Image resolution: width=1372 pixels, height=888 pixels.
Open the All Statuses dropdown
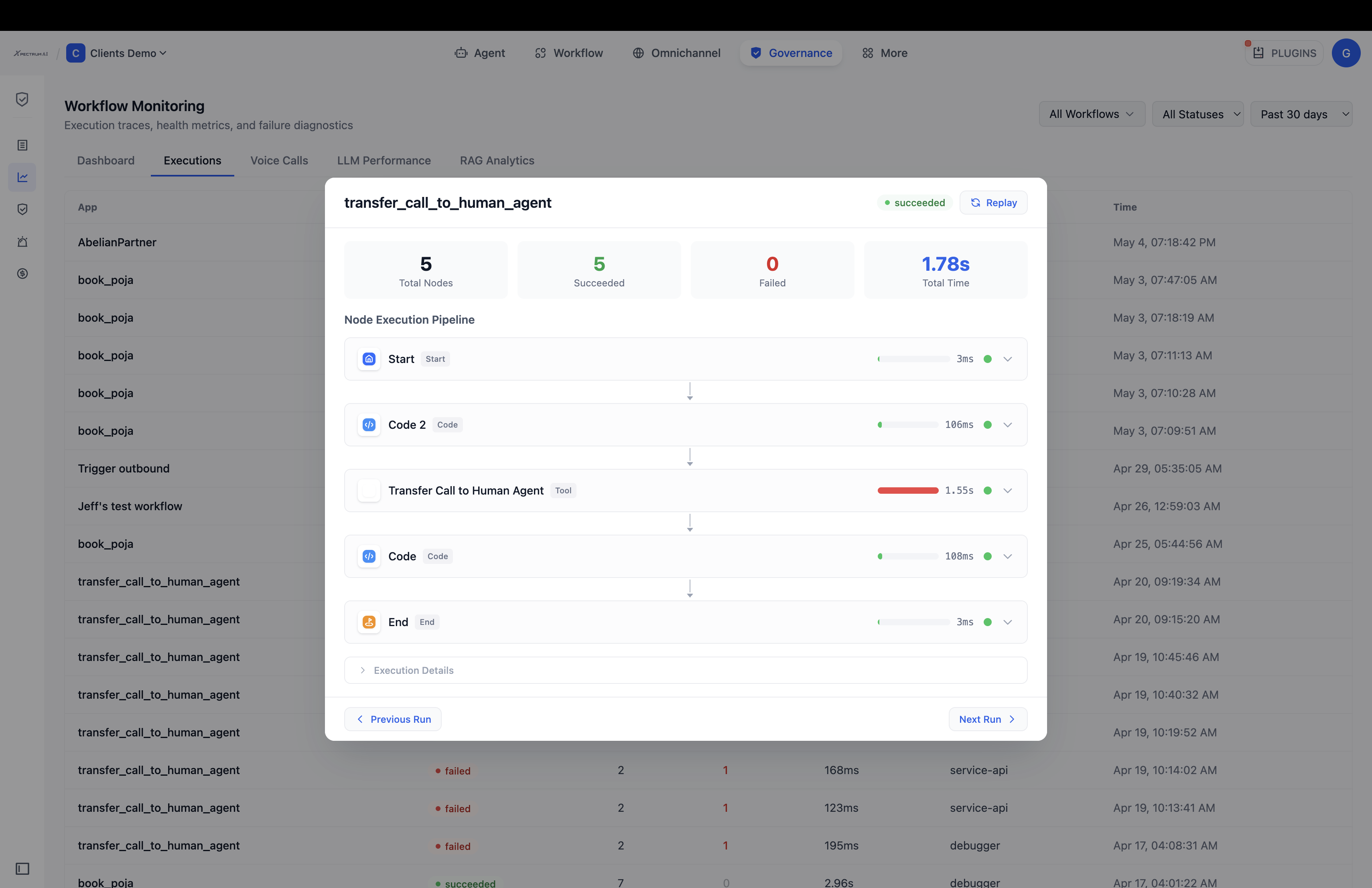tap(1197, 114)
